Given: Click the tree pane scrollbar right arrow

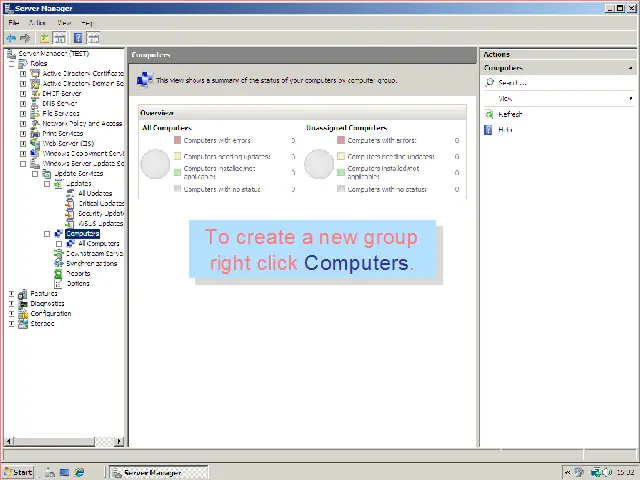Looking at the screenshot, I should tap(119, 441).
